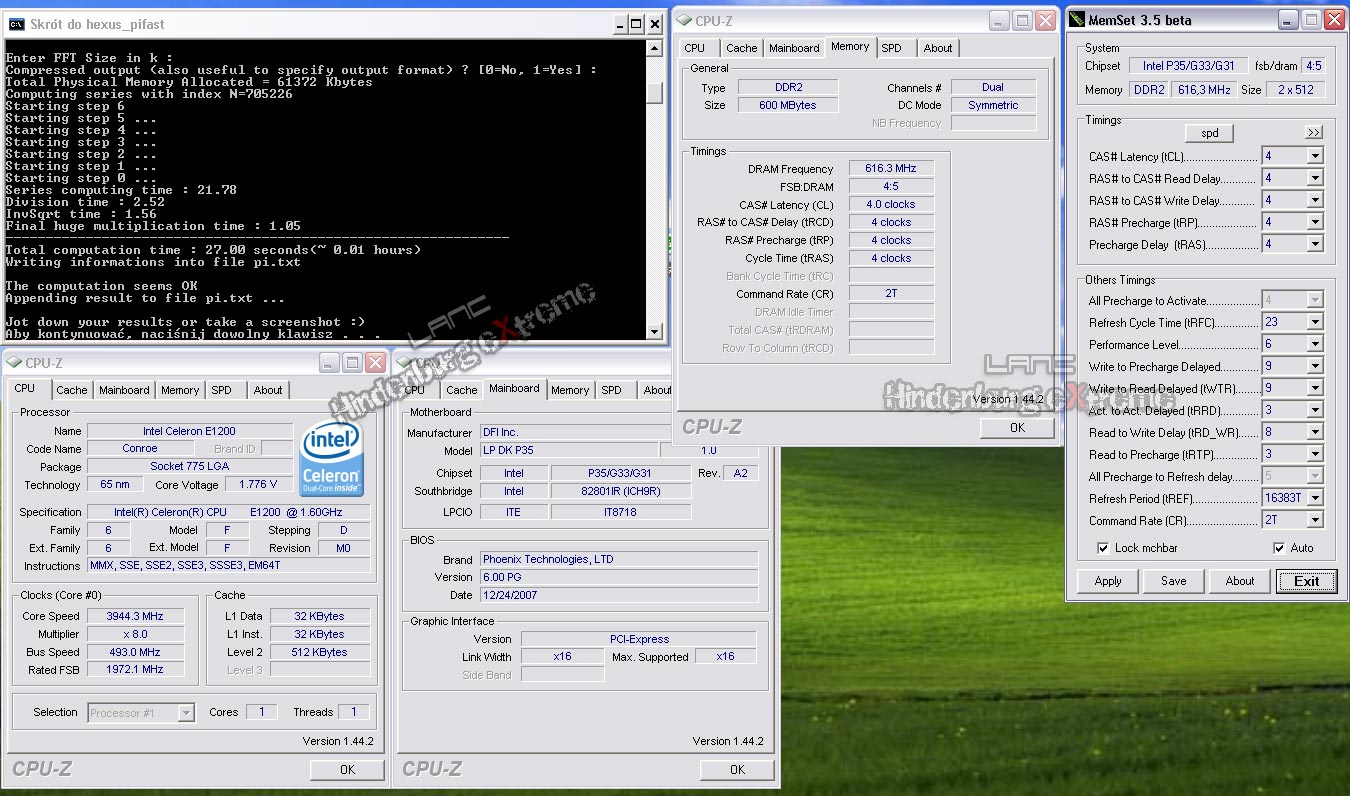Click the command prompt icon in the hexus_pifast title bar
1350x796 pixels.
point(16,23)
